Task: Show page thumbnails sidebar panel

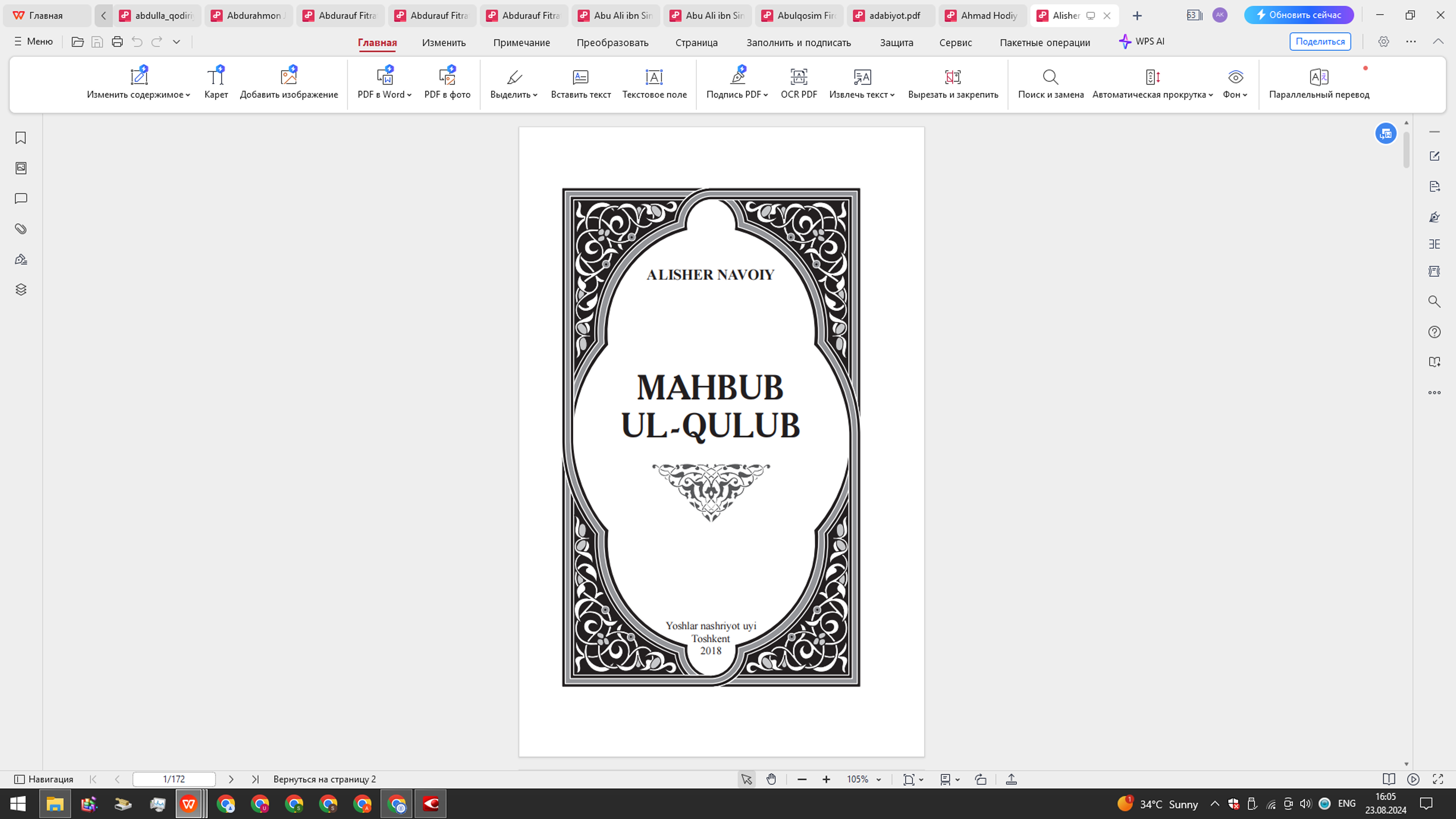Action: pos(21,168)
